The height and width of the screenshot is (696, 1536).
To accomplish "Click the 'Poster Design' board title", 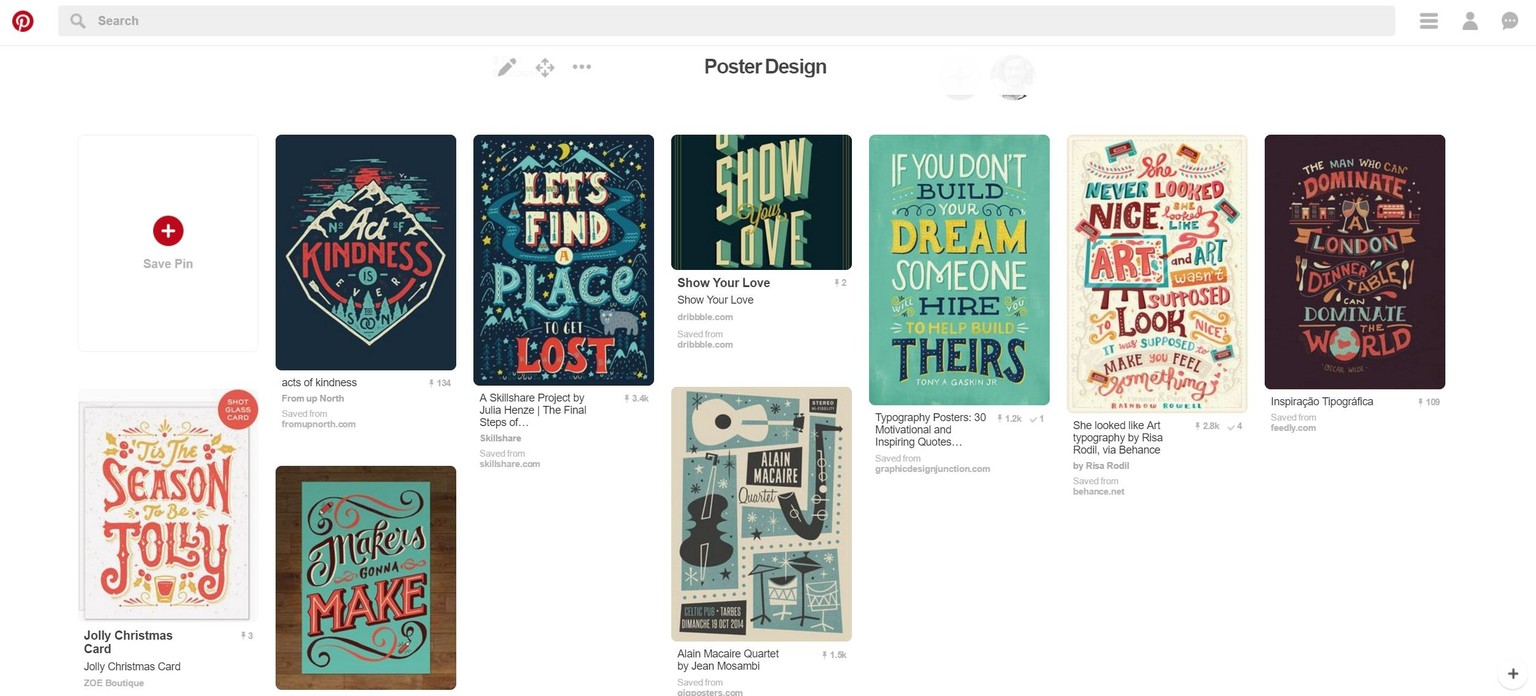I will click(765, 67).
